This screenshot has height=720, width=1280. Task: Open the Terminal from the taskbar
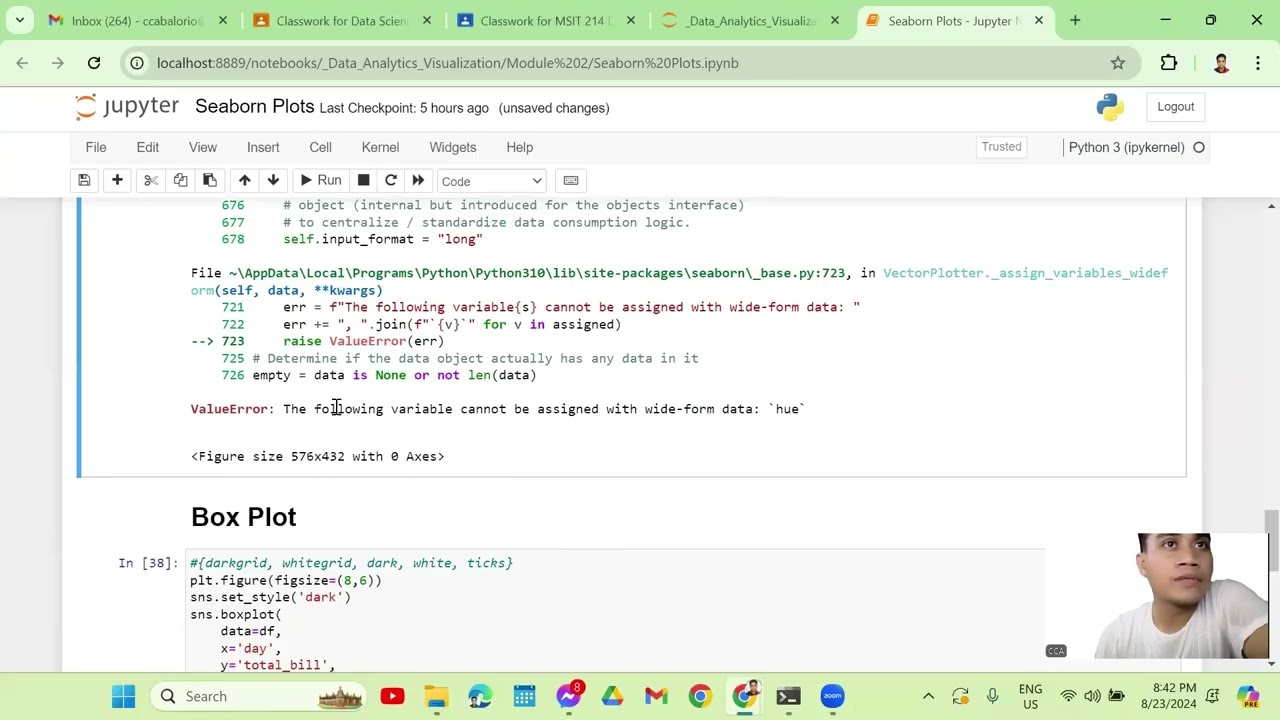788,696
